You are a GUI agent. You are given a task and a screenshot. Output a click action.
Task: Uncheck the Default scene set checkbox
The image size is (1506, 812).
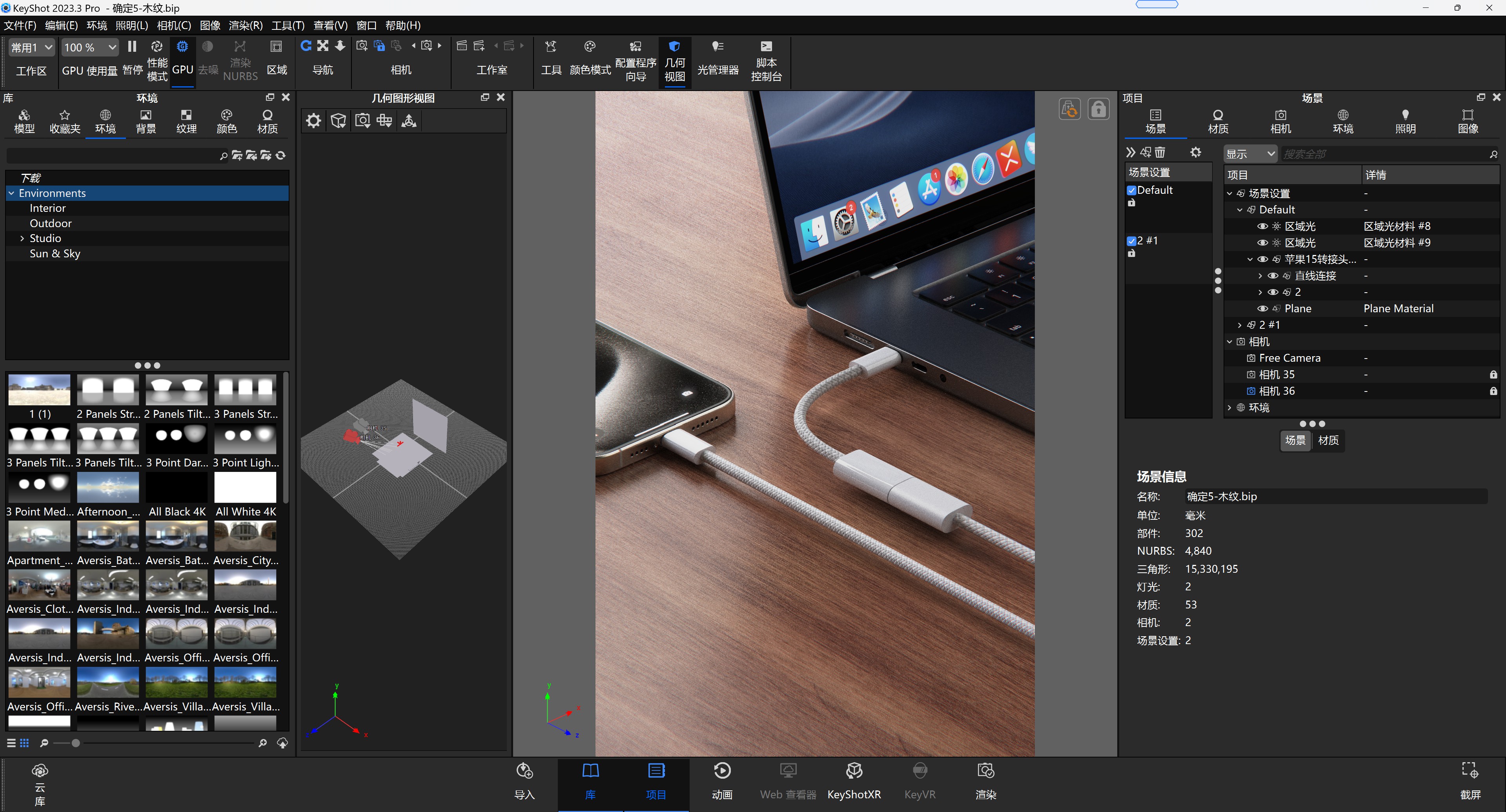[1131, 190]
